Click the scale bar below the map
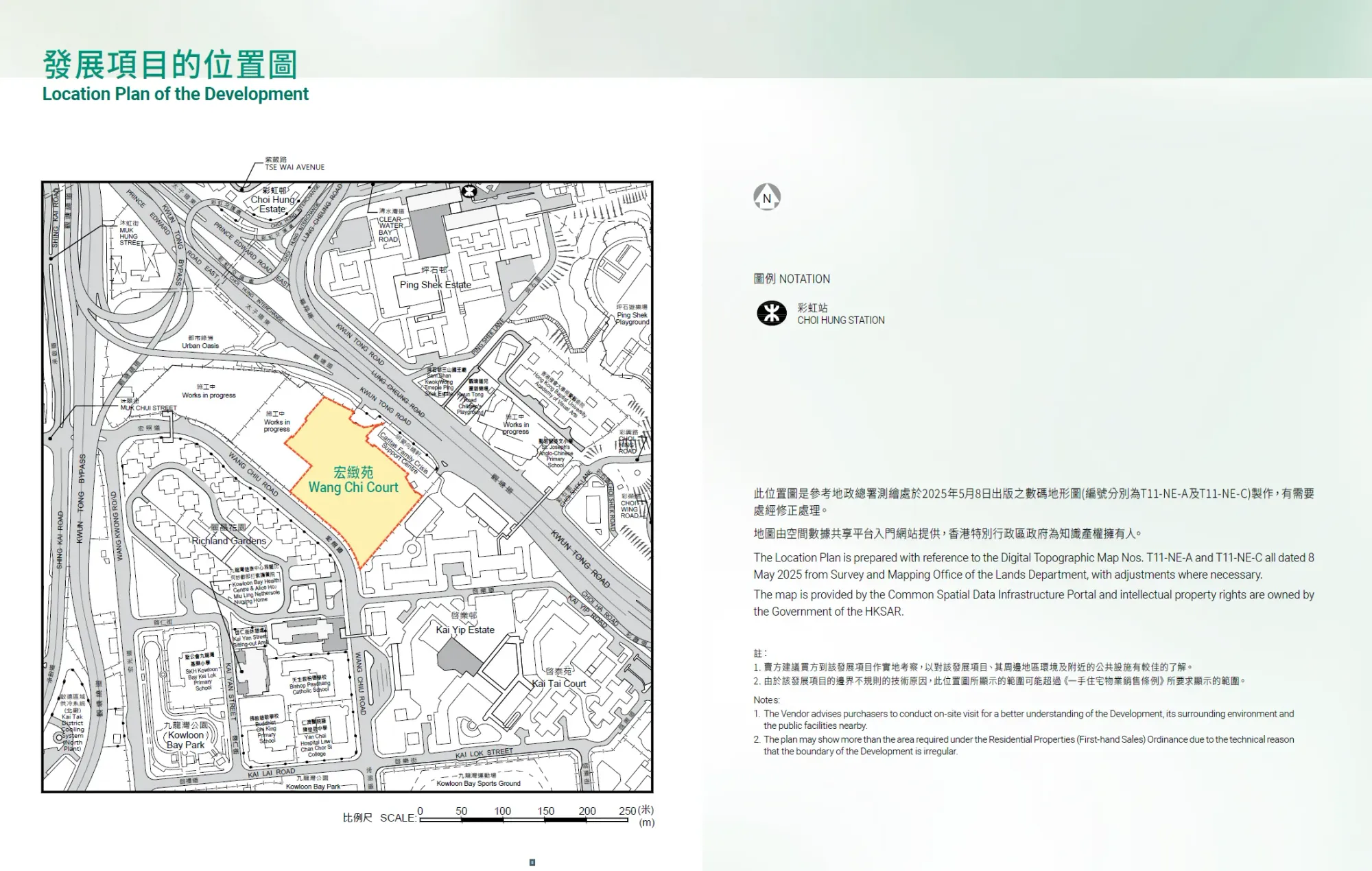The image size is (1372, 871). click(523, 820)
